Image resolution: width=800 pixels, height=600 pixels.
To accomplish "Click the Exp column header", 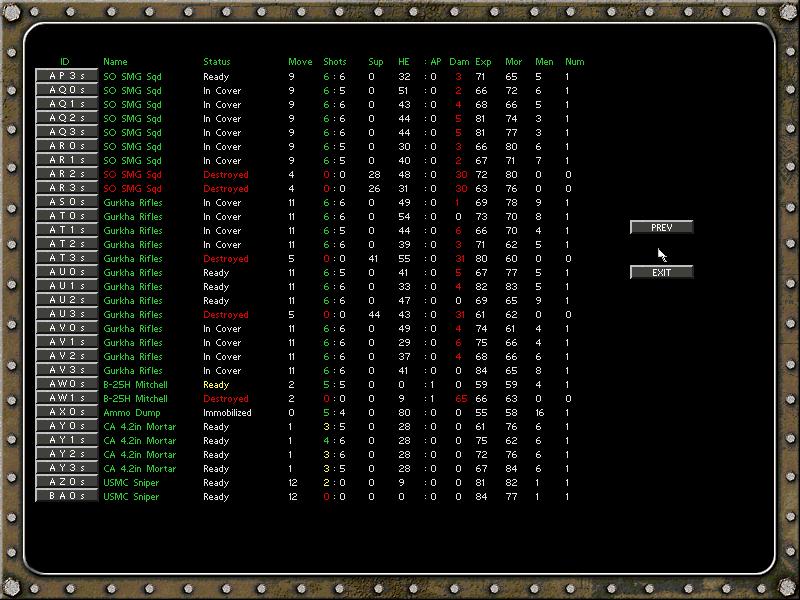I will pos(483,62).
